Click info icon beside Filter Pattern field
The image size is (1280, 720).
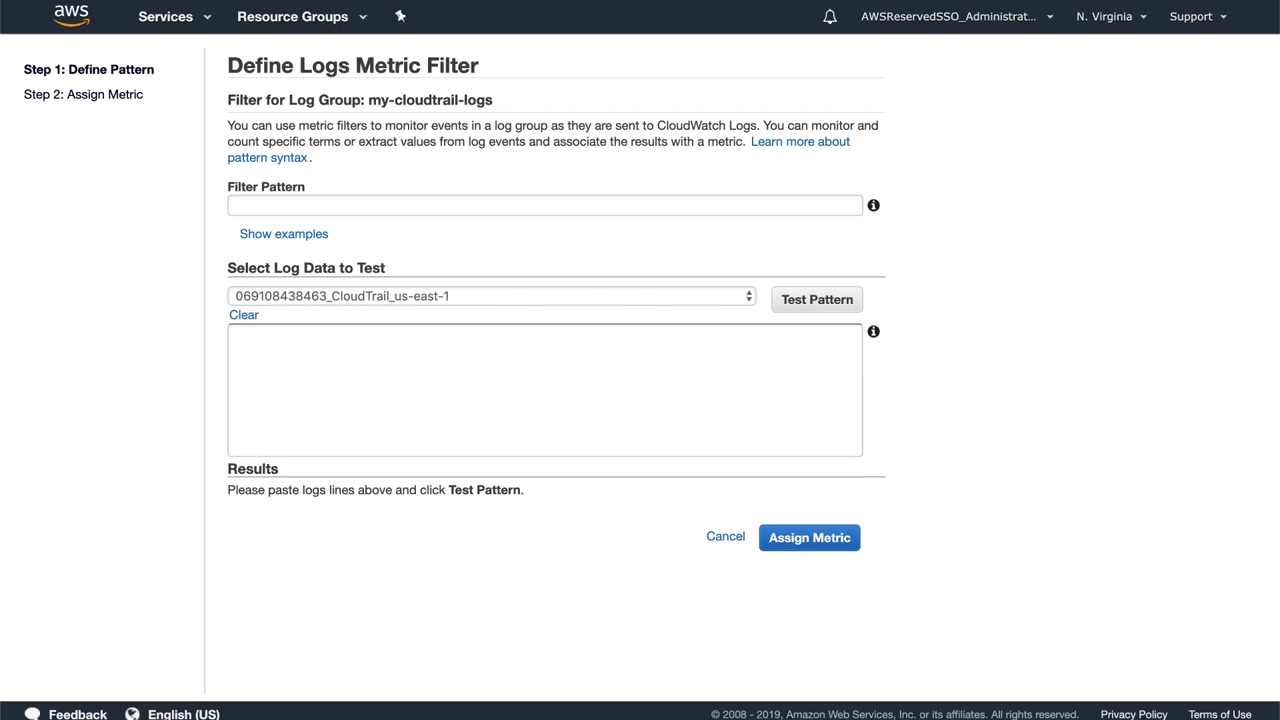tap(873, 205)
